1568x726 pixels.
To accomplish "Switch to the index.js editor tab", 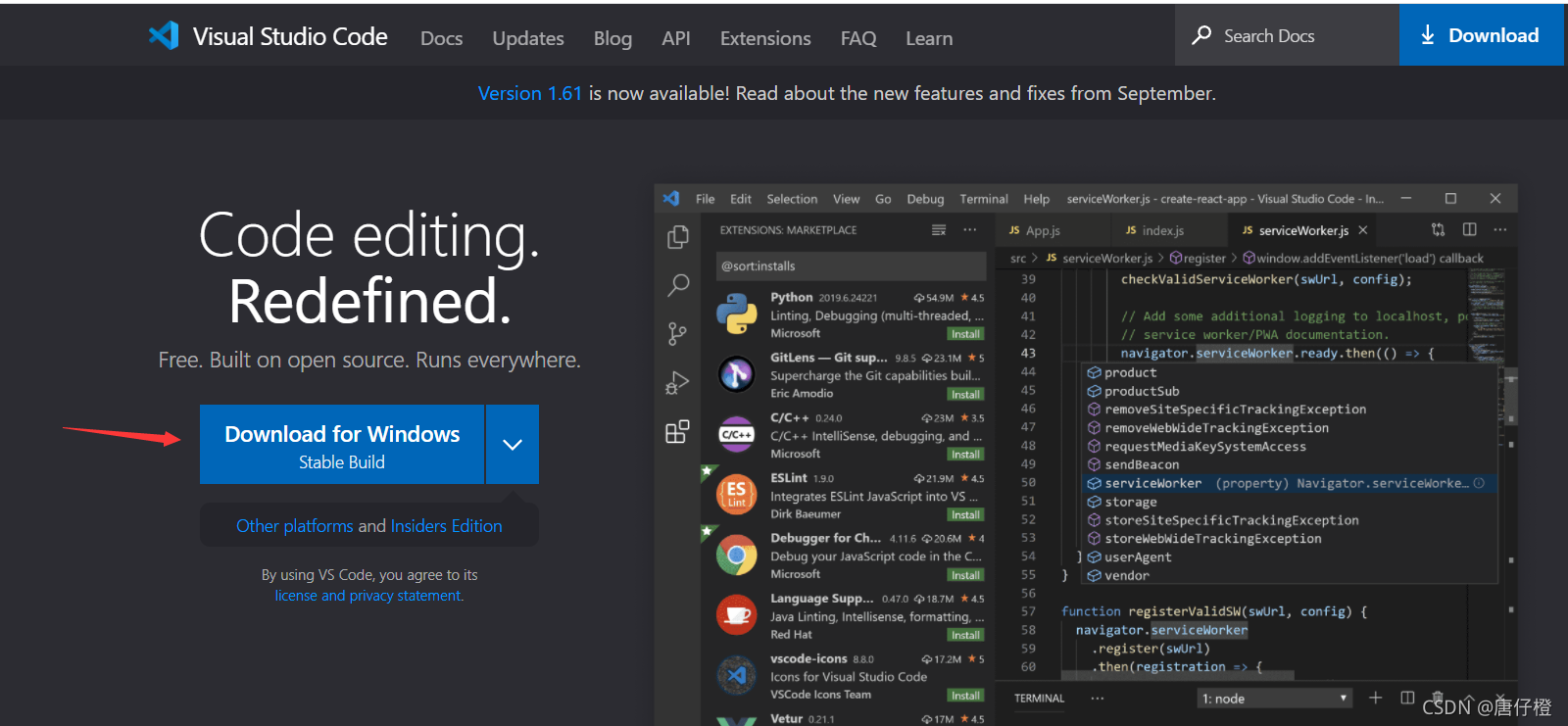I will coord(1169,230).
